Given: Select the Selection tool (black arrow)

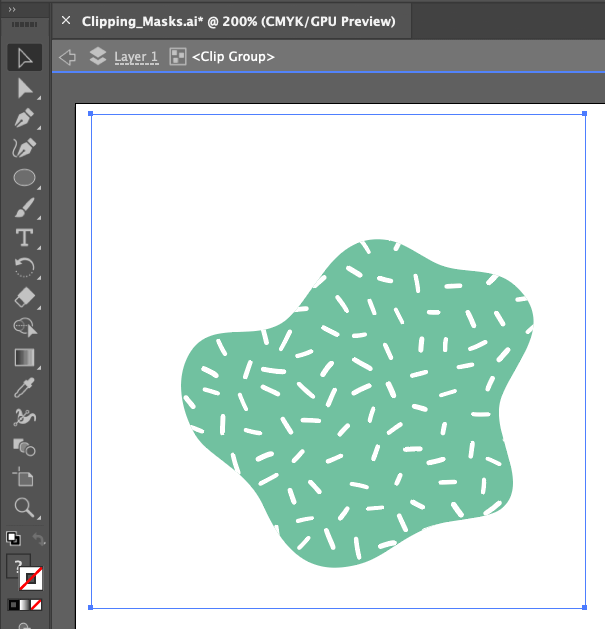Looking at the screenshot, I should [x=24, y=58].
